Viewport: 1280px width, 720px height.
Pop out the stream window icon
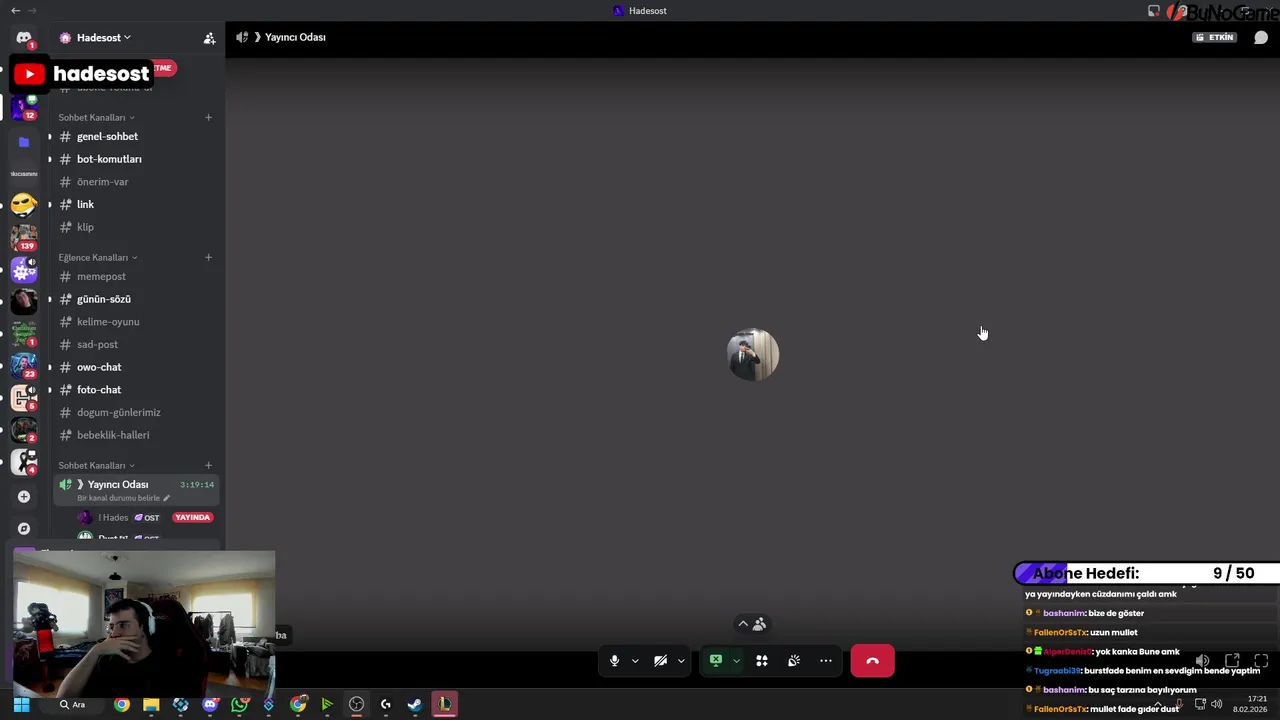[x=1232, y=661]
